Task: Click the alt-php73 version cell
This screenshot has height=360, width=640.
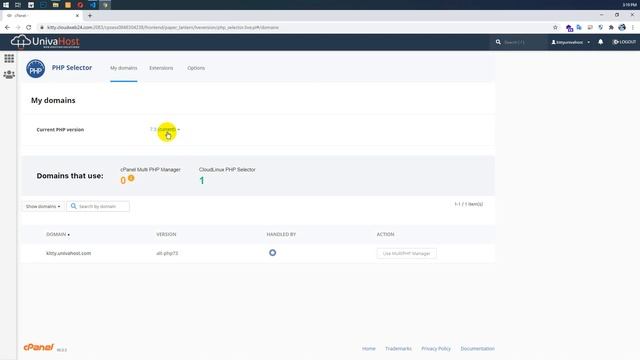Action: click(167, 253)
